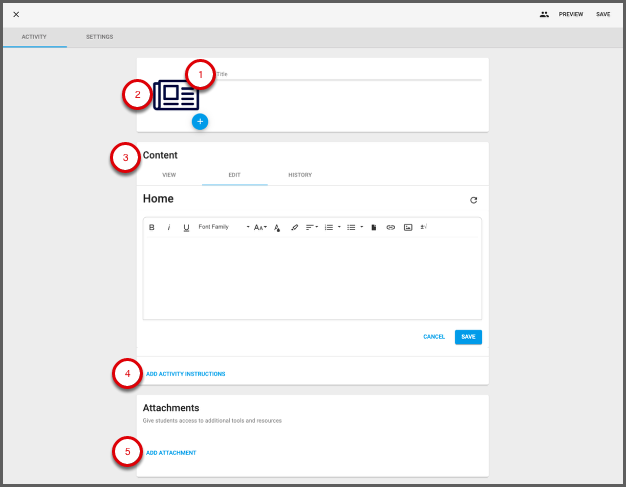The height and width of the screenshot is (487, 626).
Task: Toggle bold formatting in the editor
Action: click(x=152, y=227)
